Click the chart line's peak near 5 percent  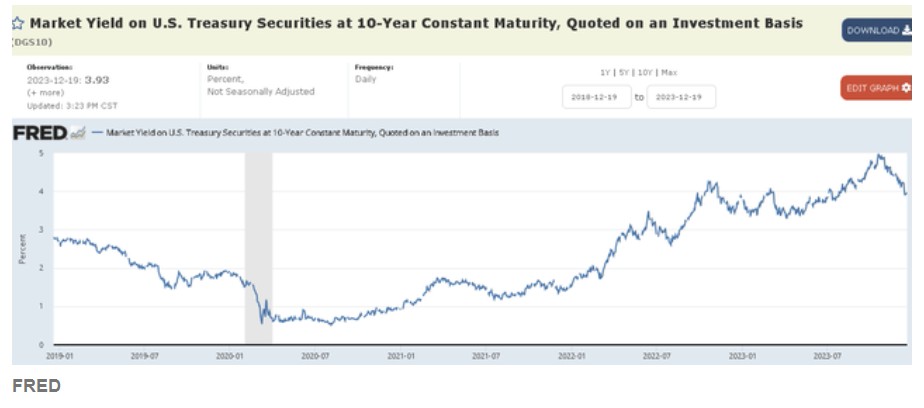878,155
